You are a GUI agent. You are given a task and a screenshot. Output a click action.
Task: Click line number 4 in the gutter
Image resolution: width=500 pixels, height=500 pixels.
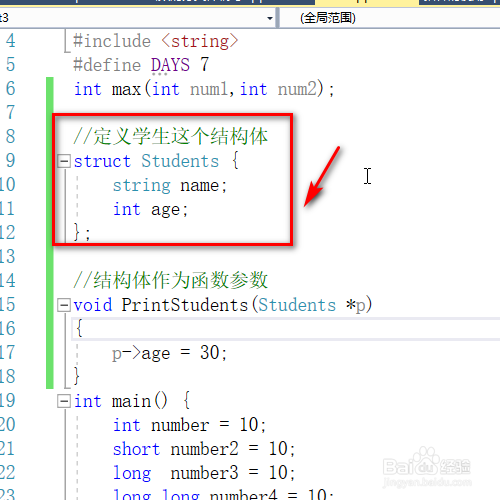click(x=10, y=41)
